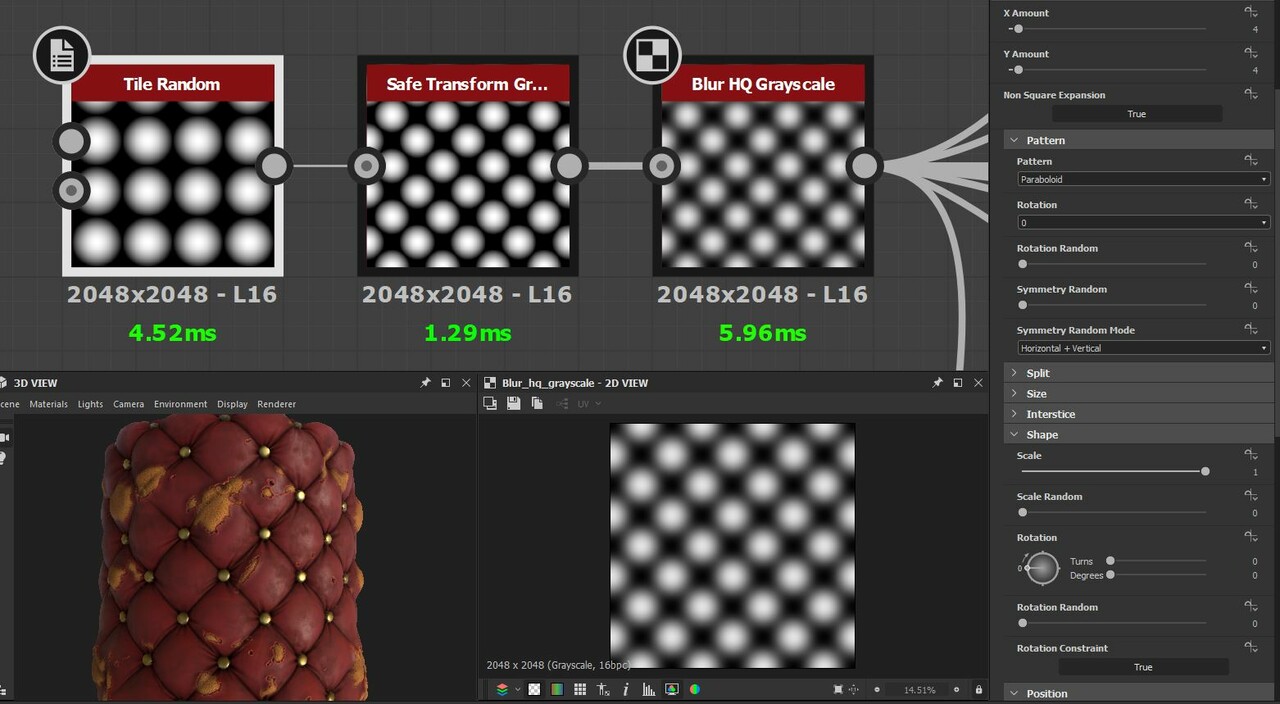Image resolution: width=1280 pixels, height=704 pixels.
Task: Open the Display menu in 3D View
Action: pos(232,404)
